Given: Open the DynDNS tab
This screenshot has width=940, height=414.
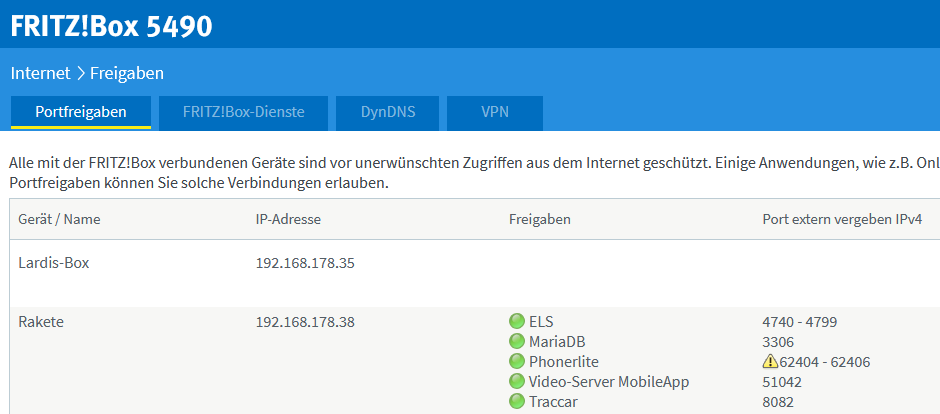Looking at the screenshot, I should 388,112.
